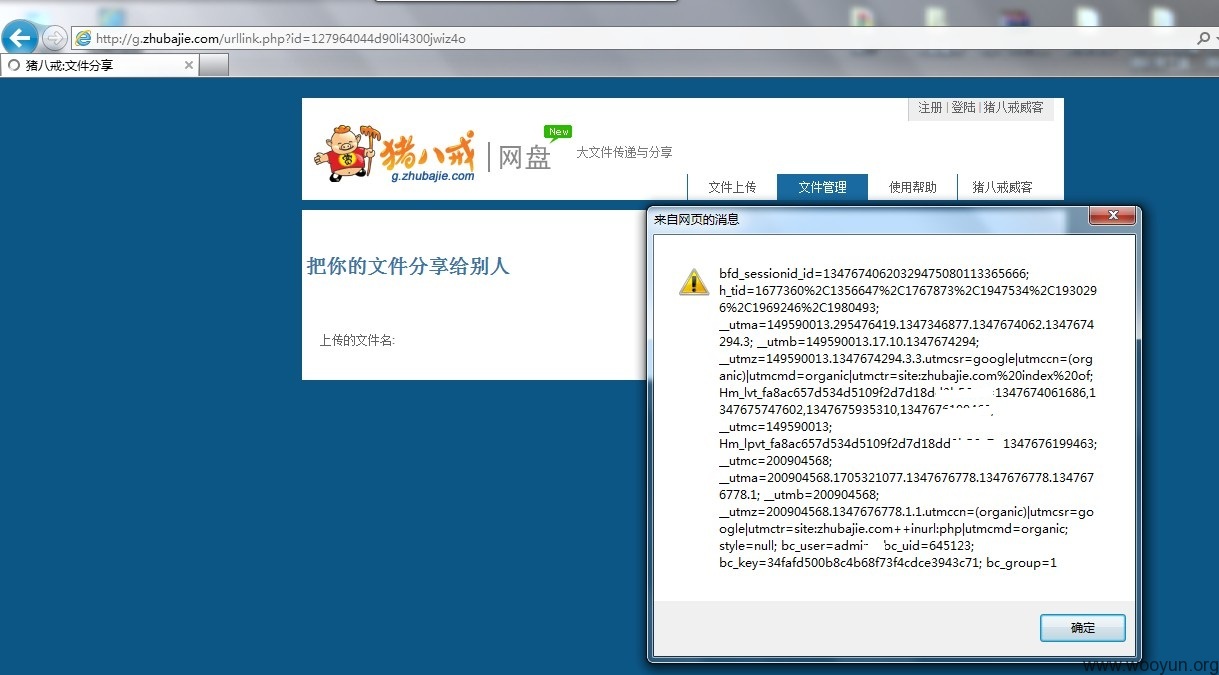Go back with the browser back arrow
1219x675 pixels.
tap(20, 38)
